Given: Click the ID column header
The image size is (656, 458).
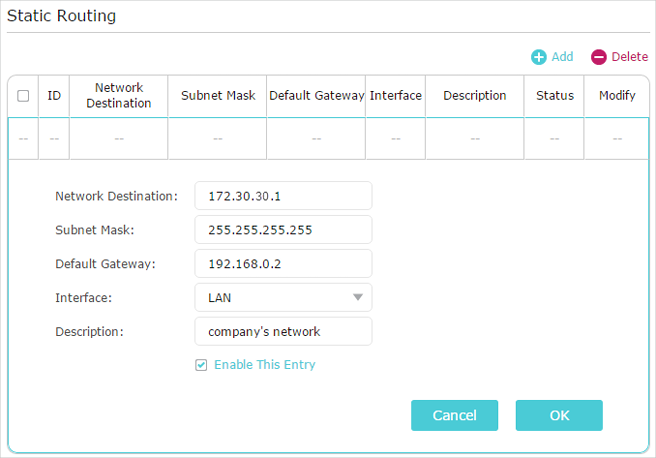Looking at the screenshot, I should 54,96.
